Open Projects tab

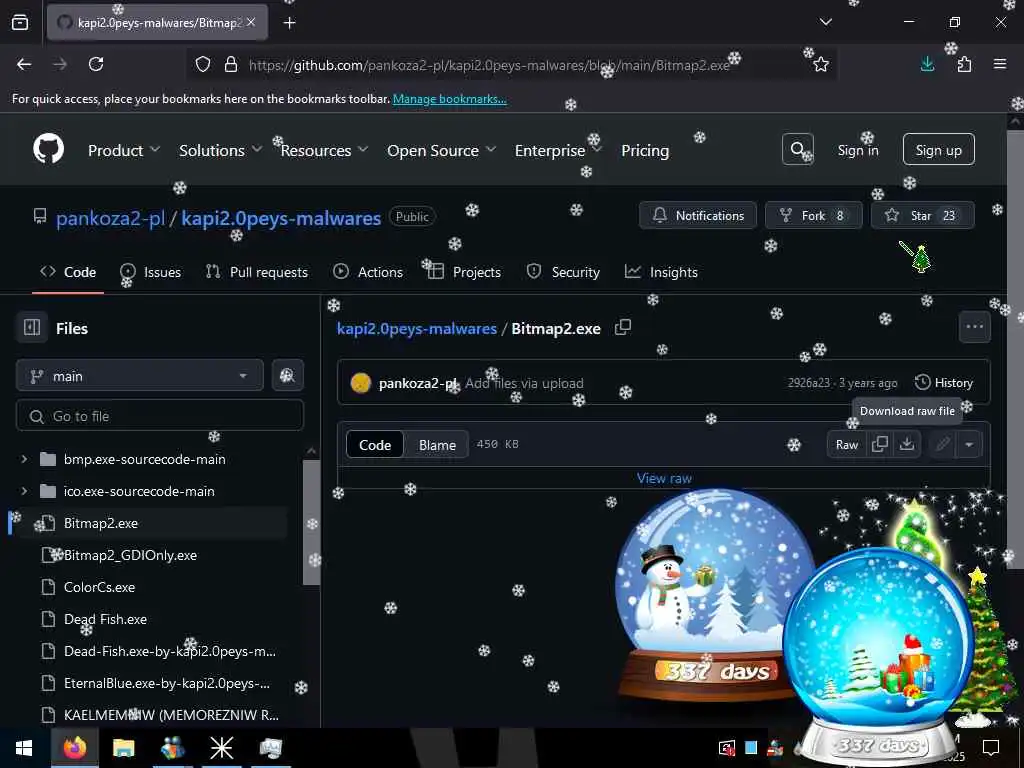pos(464,272)
